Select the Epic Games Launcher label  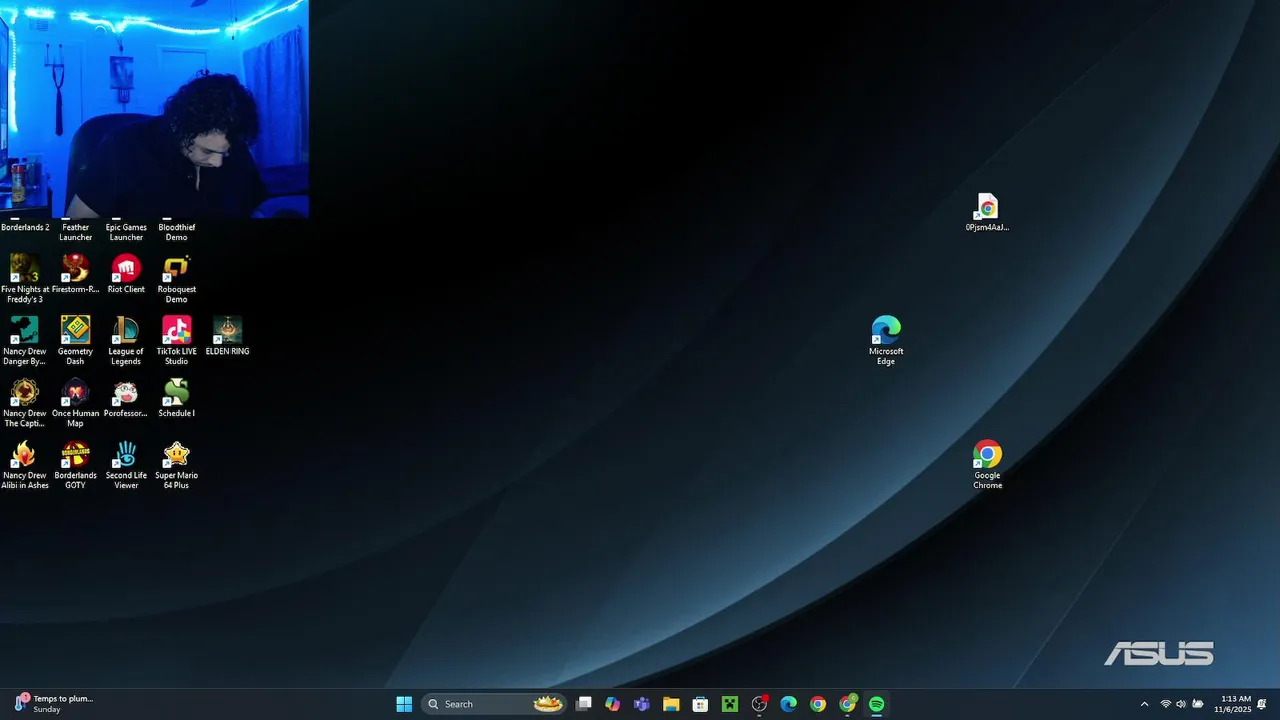tap(126, 232)
